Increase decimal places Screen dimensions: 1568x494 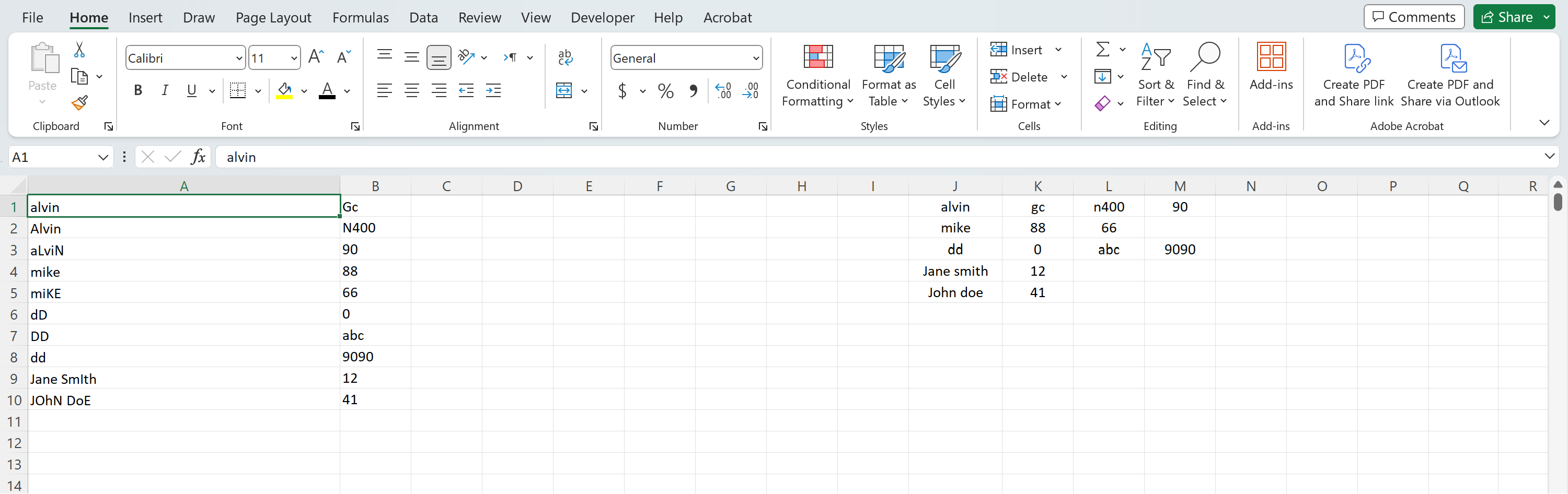[723, 90]
